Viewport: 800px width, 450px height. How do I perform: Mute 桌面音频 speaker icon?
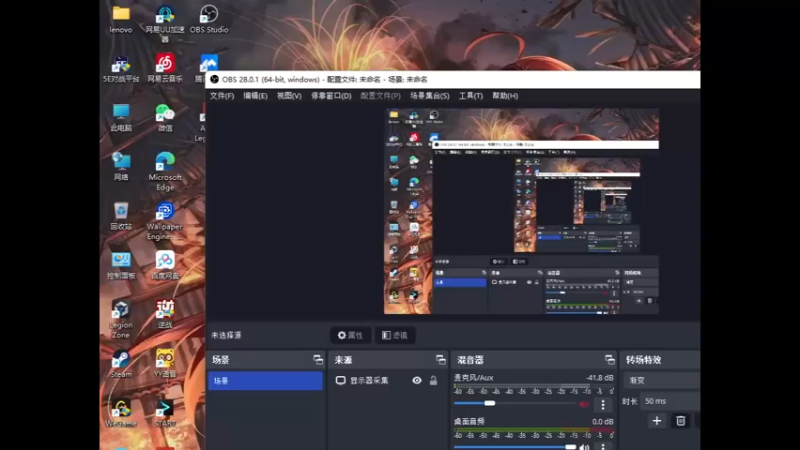click(584, 447)
